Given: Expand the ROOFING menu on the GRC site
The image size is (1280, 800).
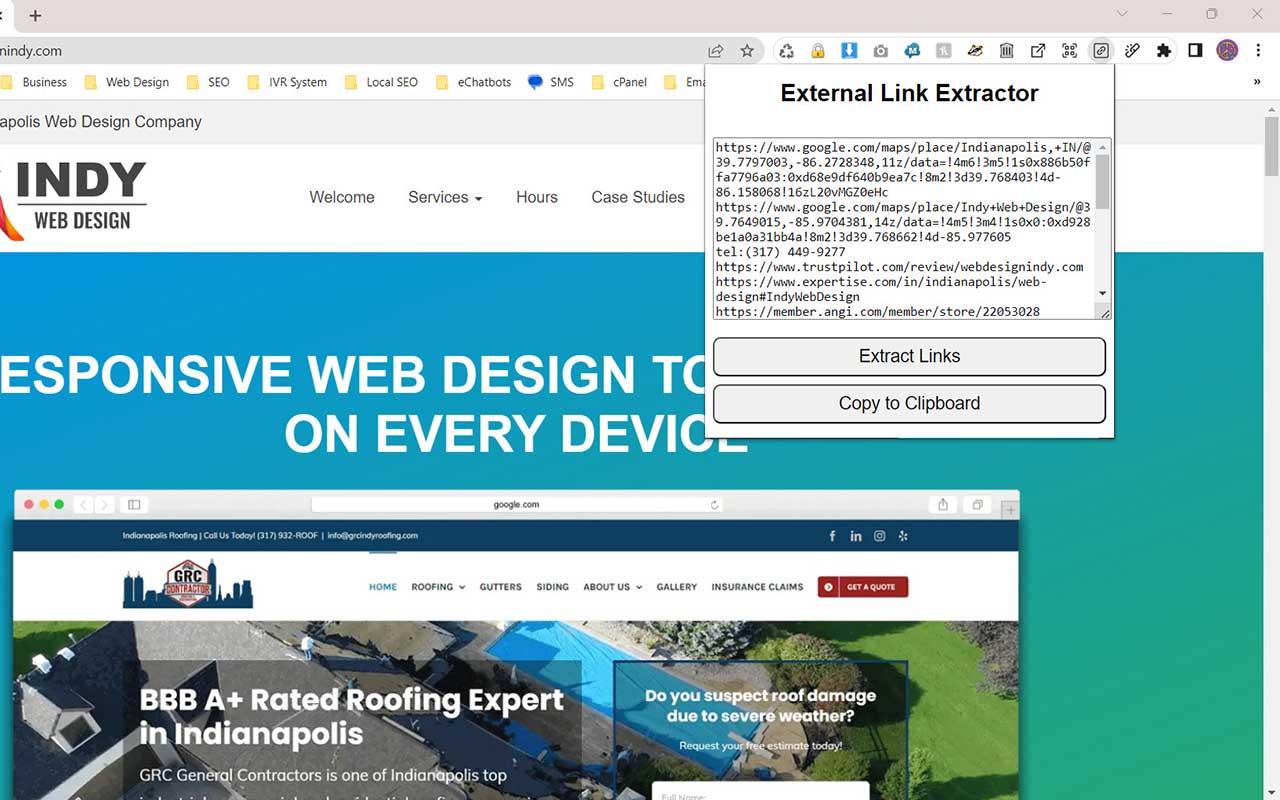Looking at the screenshot, I should click(x=437, y=587).
